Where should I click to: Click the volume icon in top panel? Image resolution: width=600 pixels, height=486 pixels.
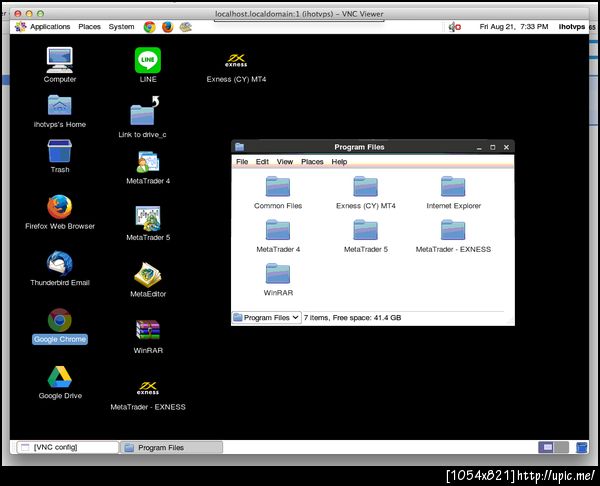pos(454,27)
